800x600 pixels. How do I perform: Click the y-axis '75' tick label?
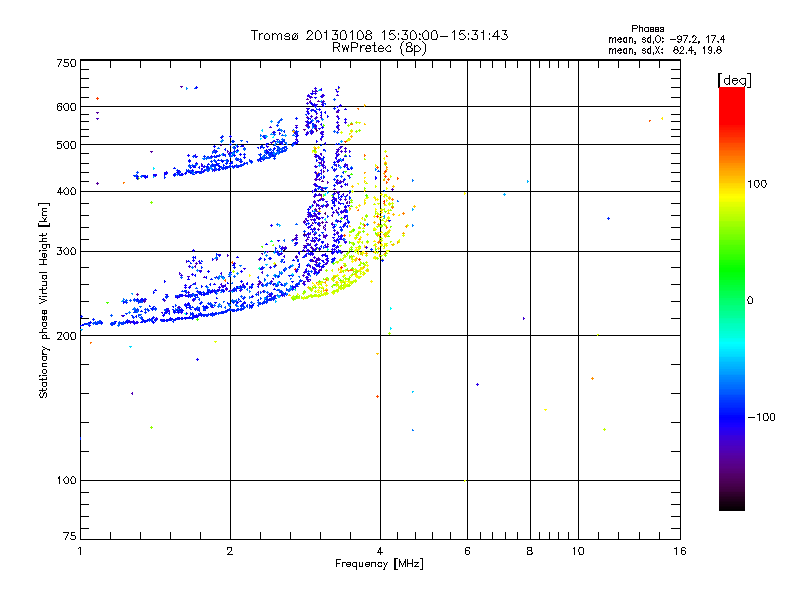(x=70, y=536)
